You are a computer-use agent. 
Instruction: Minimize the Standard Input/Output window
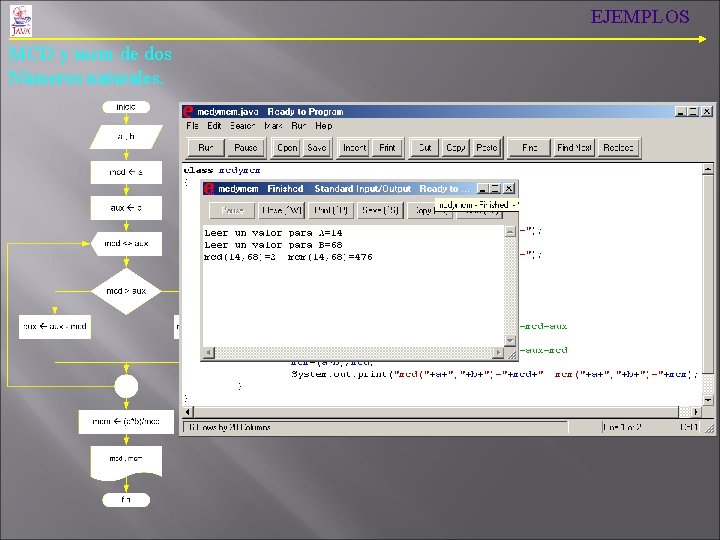pos(483,189)
